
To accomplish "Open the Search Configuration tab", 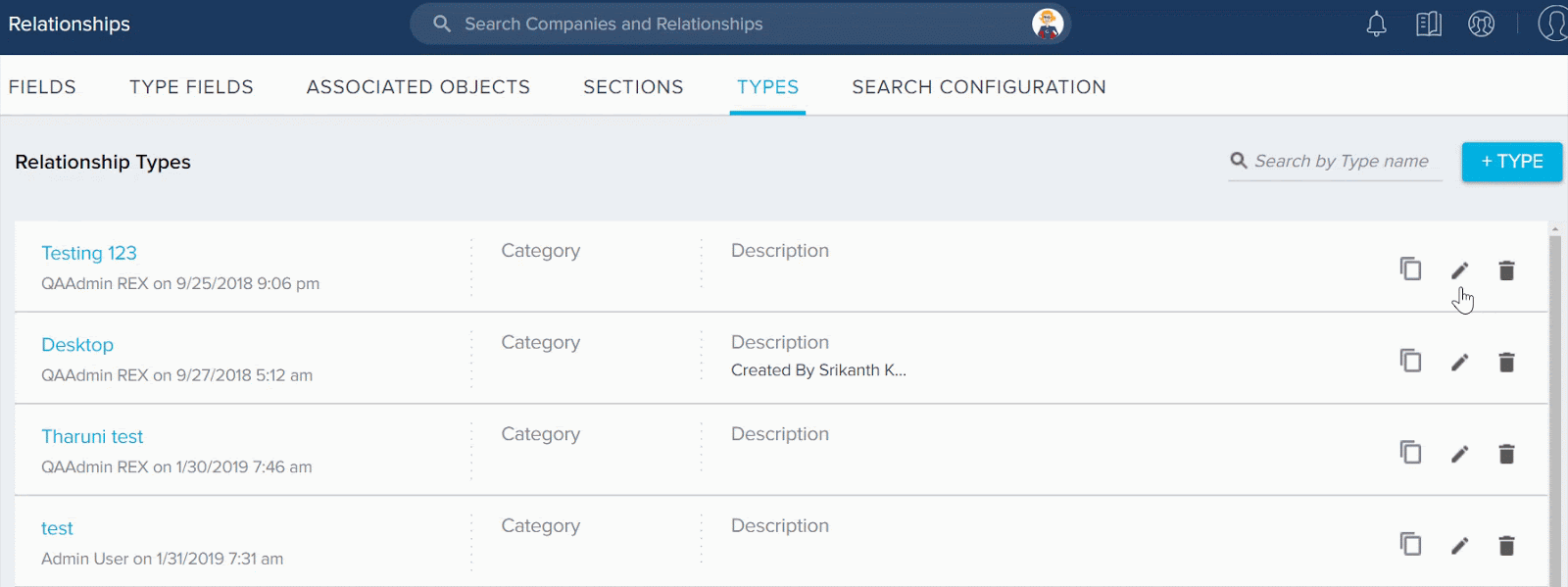I will point(979,86).
